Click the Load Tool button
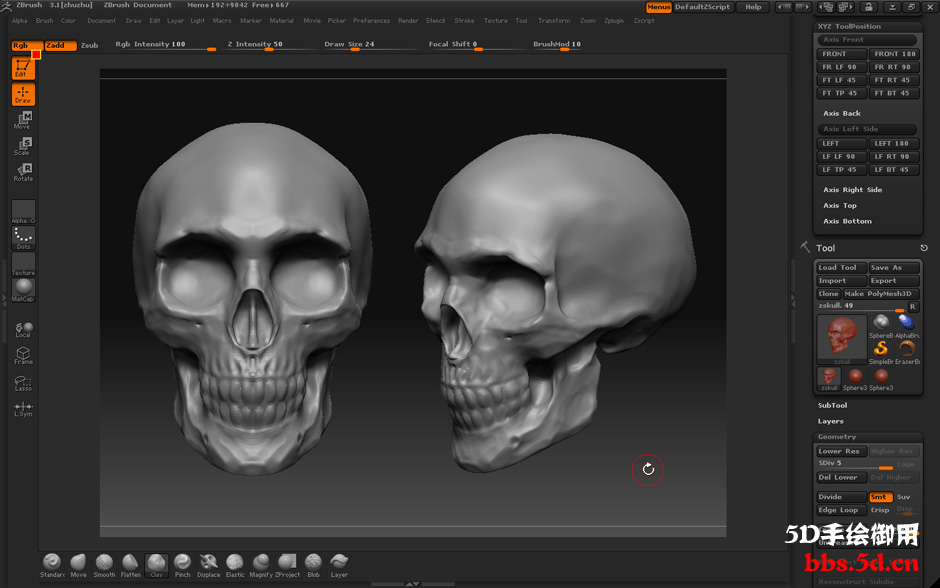Screen dimensions: 940x588 [x=841, y=268]
